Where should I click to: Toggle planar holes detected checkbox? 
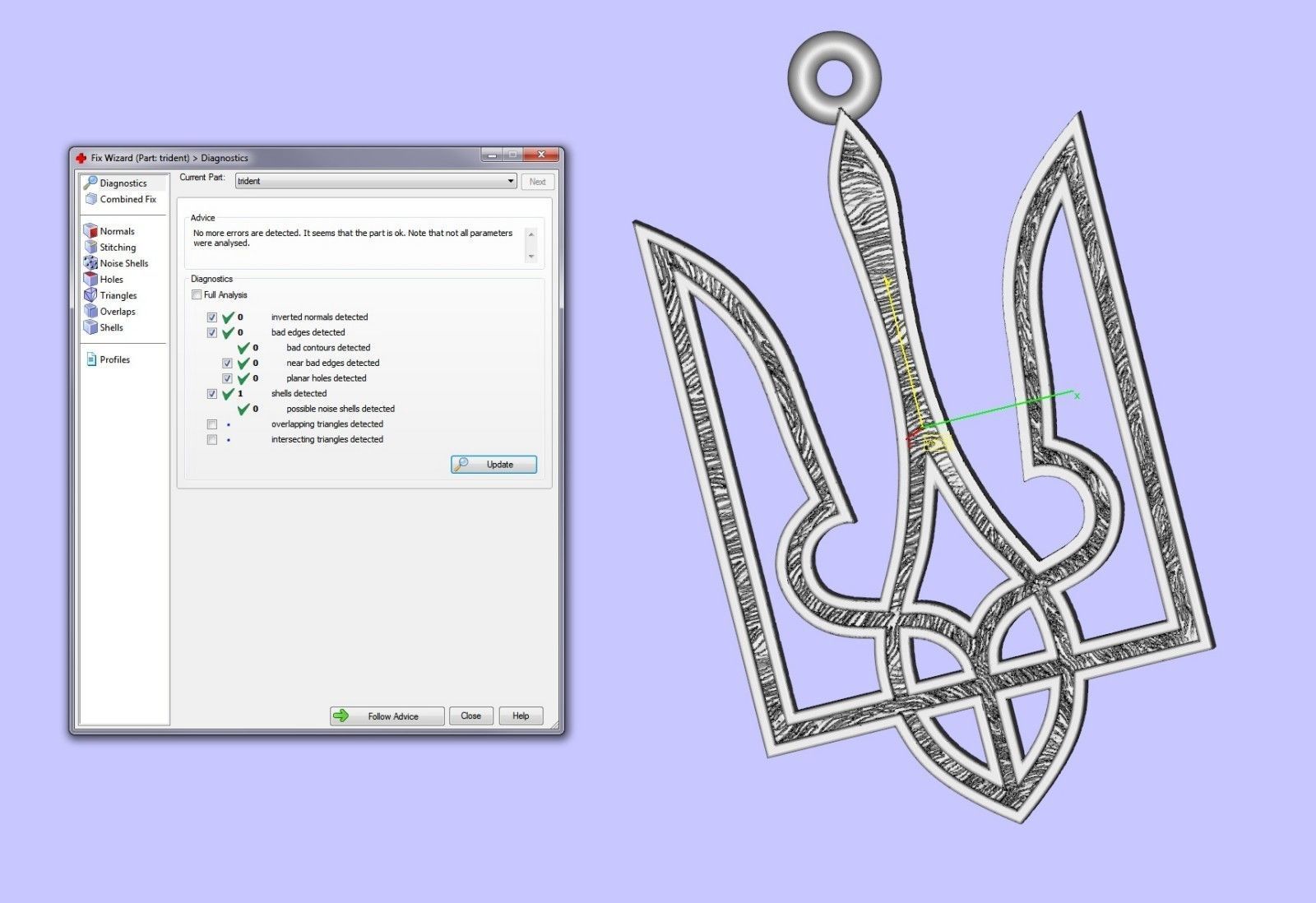click(x=227, y=378)
